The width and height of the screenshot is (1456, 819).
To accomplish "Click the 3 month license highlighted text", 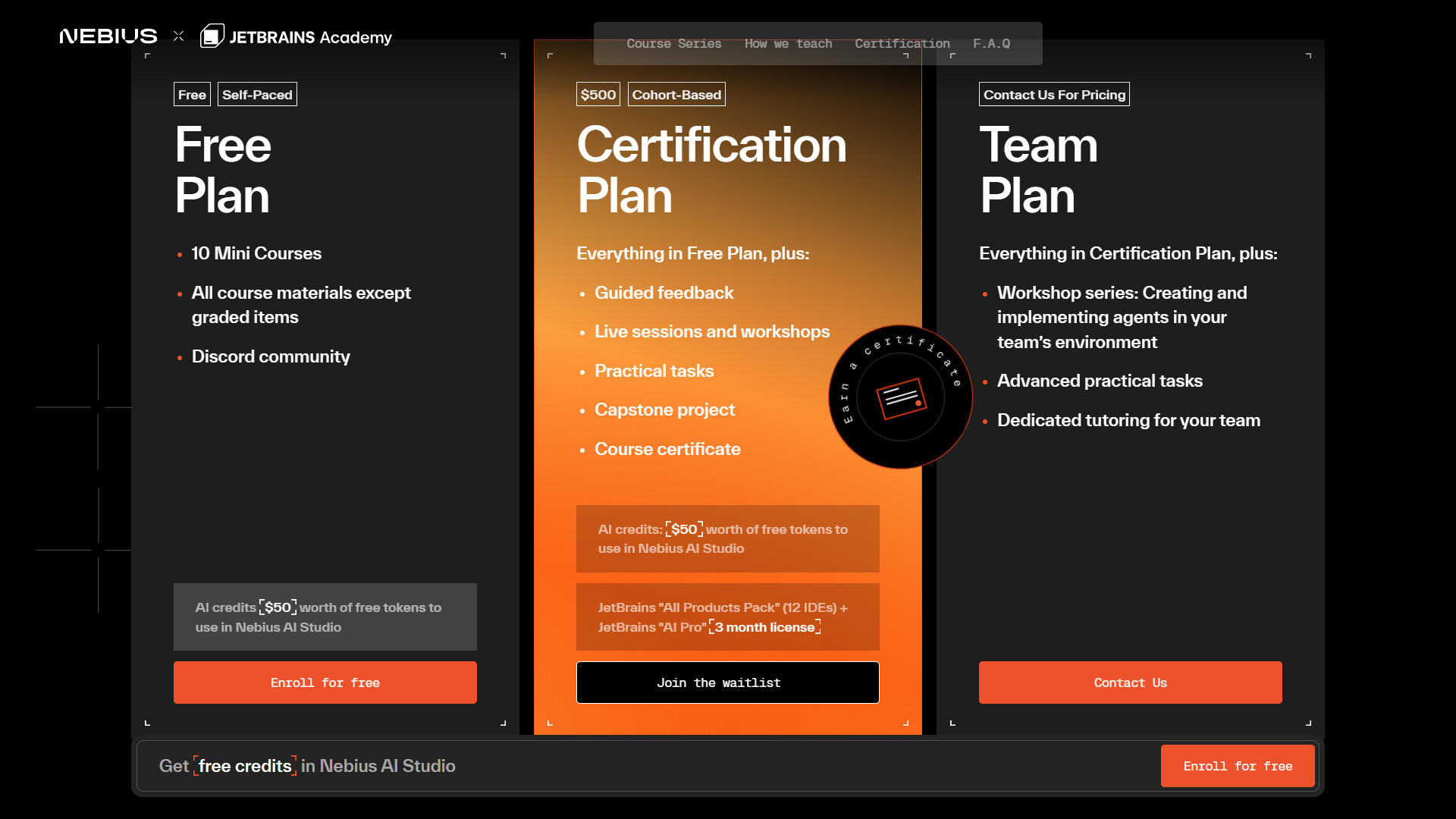I will (764, 627).
